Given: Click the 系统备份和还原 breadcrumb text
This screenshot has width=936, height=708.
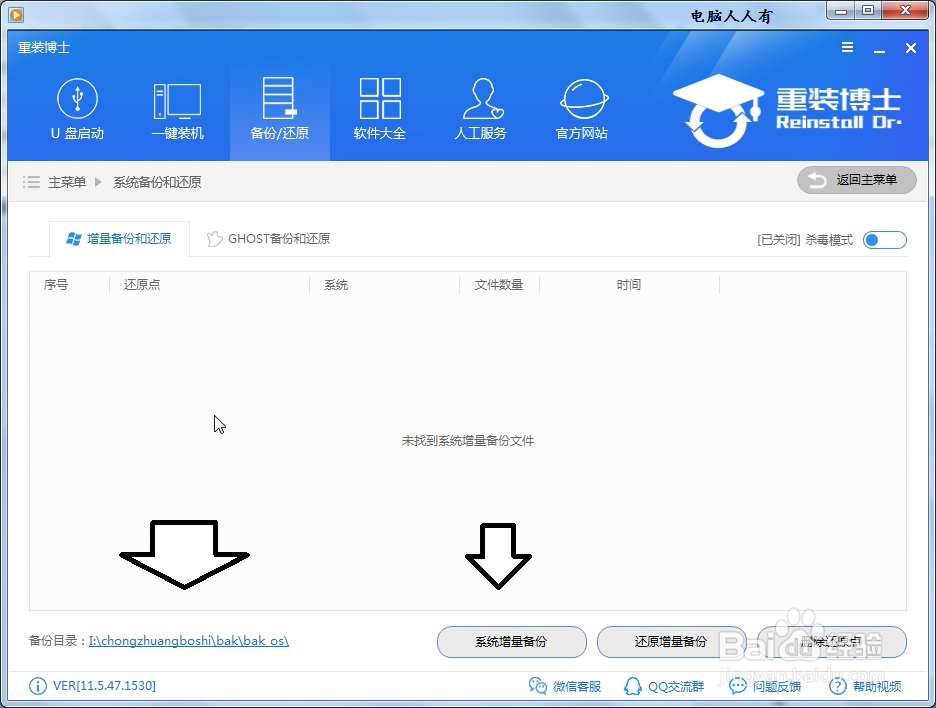Looking at the screenshot, I should pyautogui.click(x=157, y=182).
